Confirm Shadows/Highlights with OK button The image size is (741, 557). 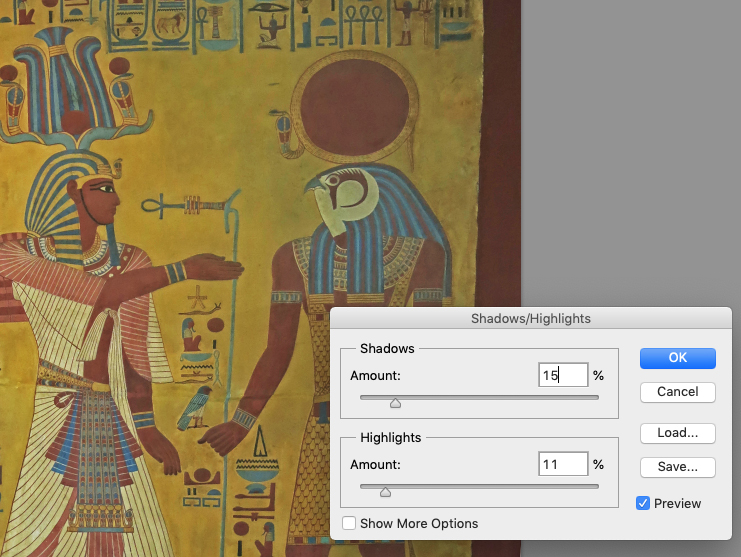coord(678,358)
